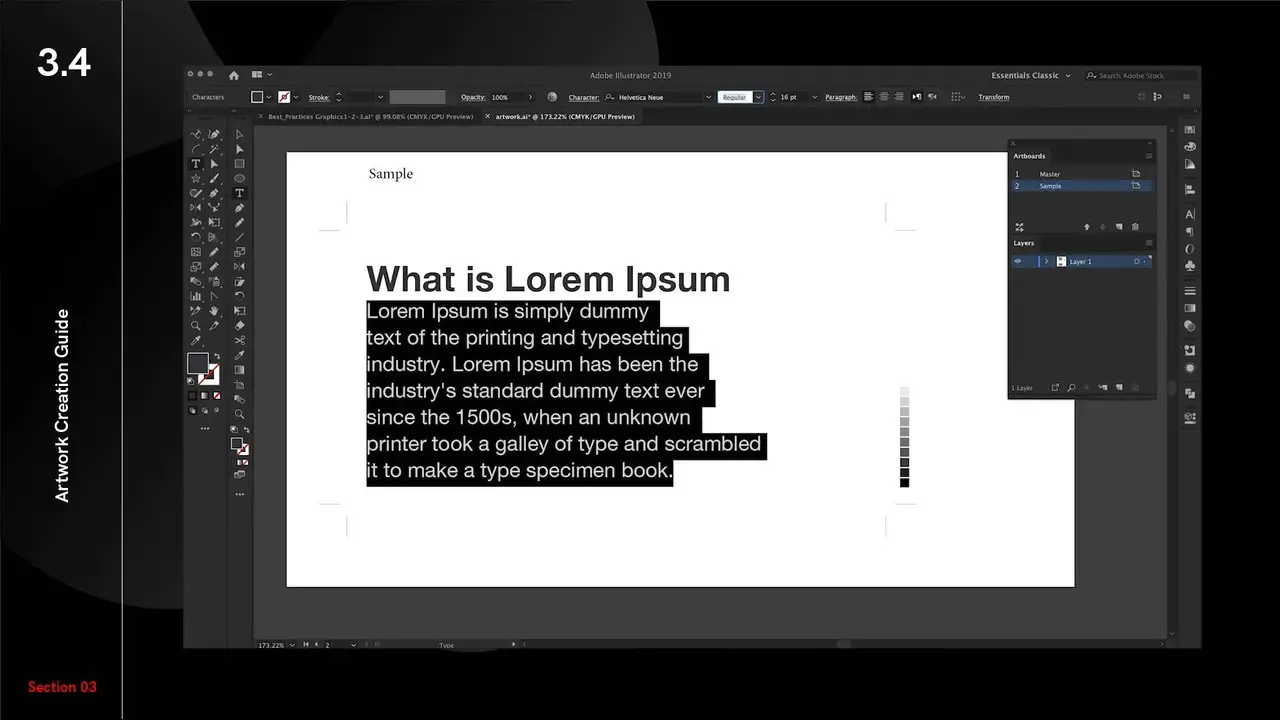Select the Column Graph tool
This screenshot has width=1280, height=720.
[196, 296]
